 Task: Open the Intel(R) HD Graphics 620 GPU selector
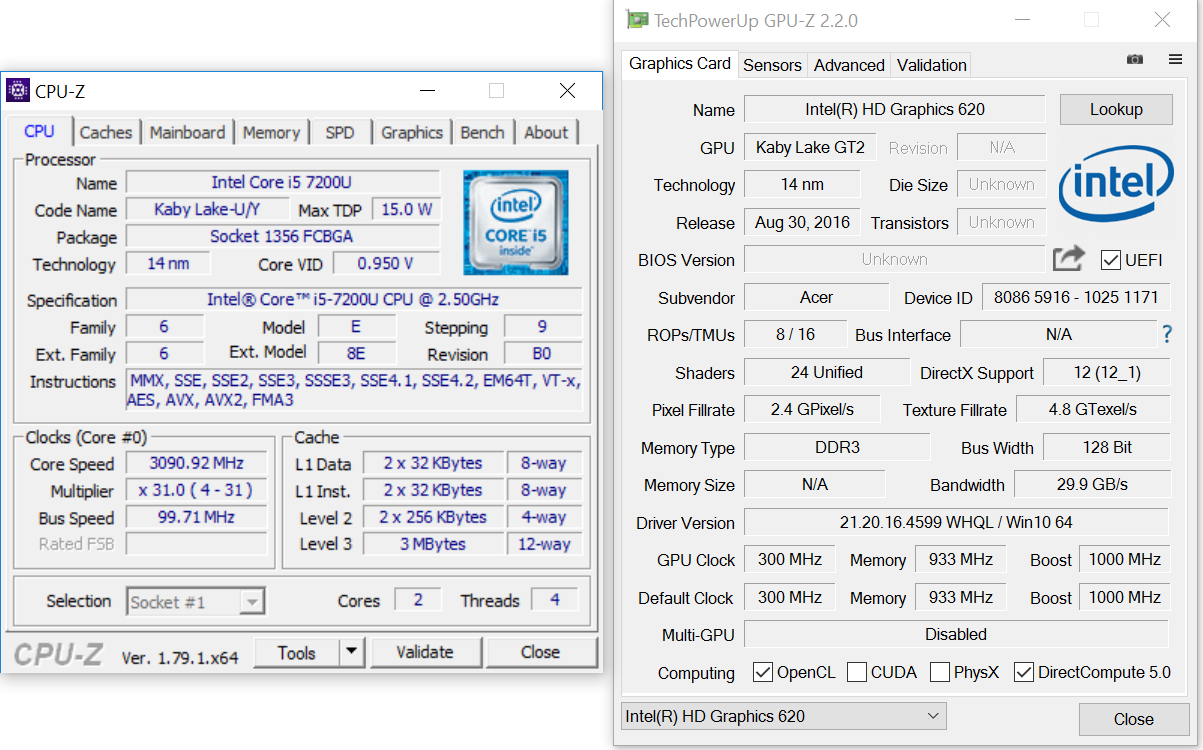pos(783,716)
